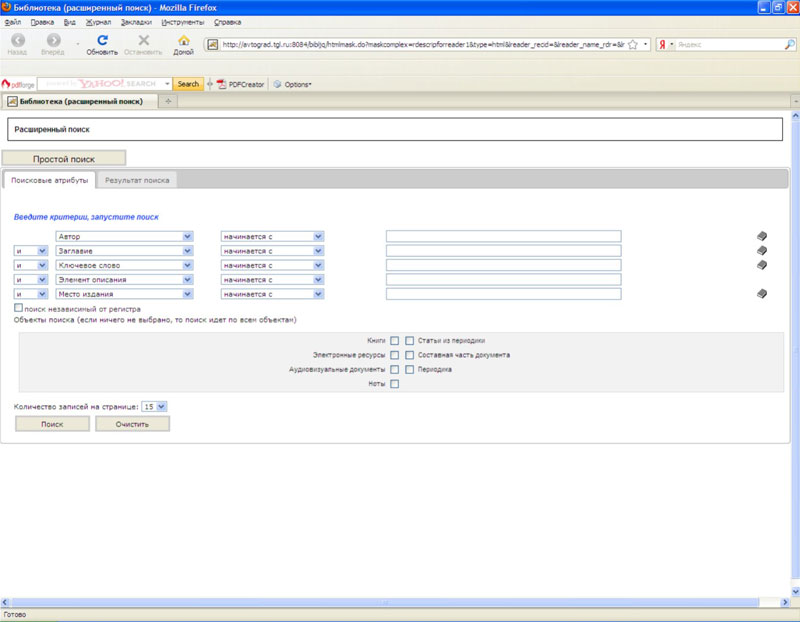Bookmark page with the star icon

[x=633, y=44]
